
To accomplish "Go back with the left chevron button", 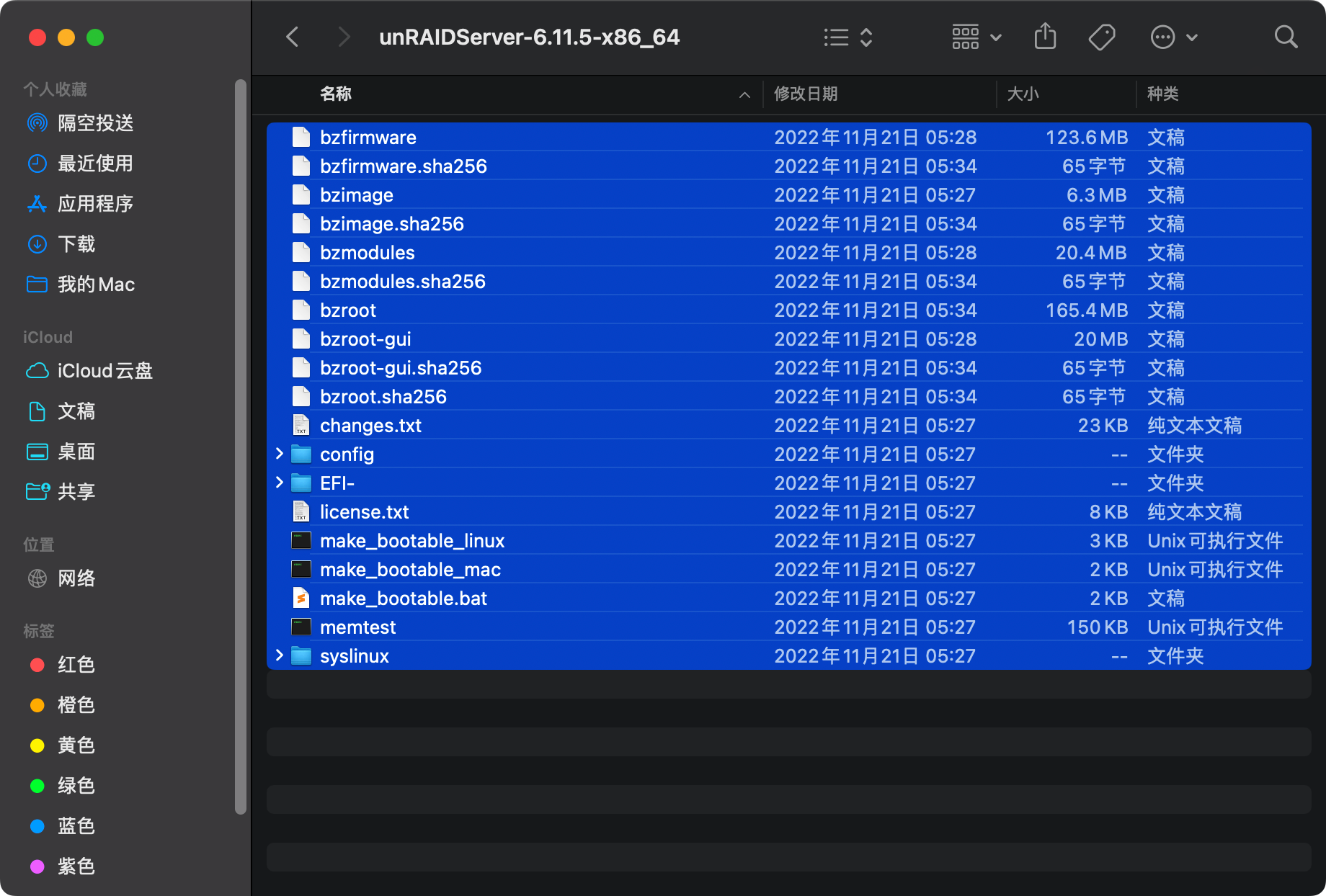I will point(292,37).
